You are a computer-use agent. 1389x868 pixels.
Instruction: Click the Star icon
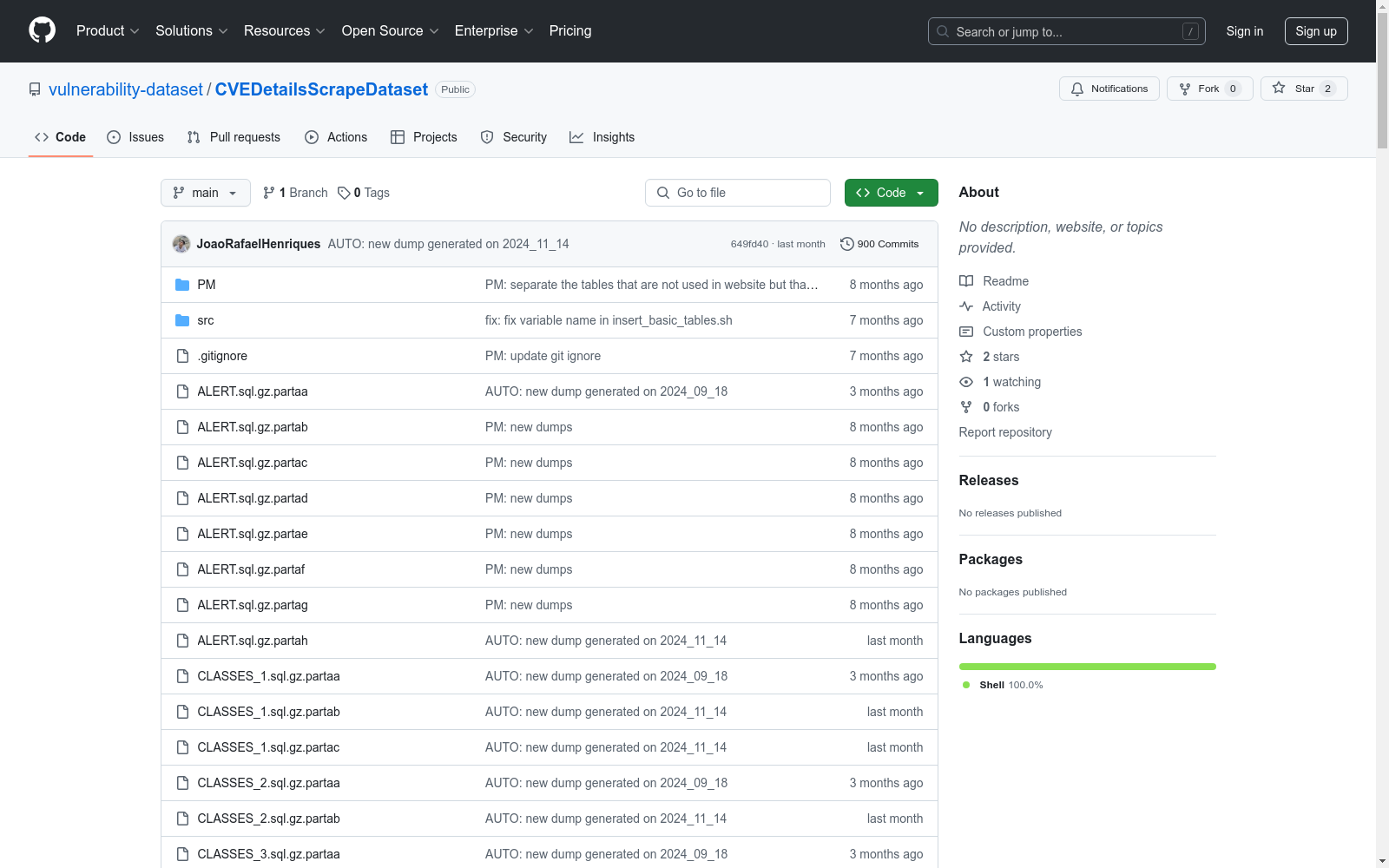(1279, 88)
